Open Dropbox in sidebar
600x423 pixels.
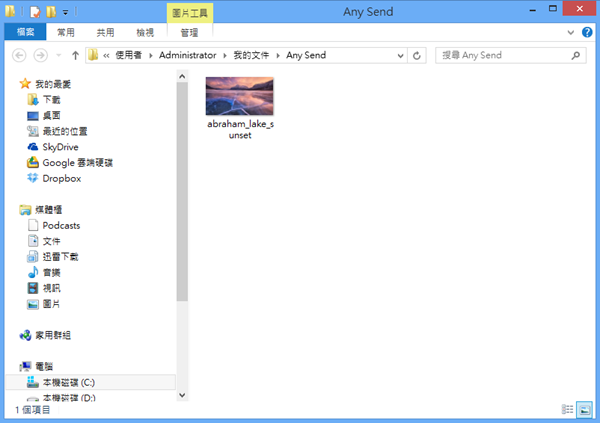pyautogui.click(x=62, y=178)
